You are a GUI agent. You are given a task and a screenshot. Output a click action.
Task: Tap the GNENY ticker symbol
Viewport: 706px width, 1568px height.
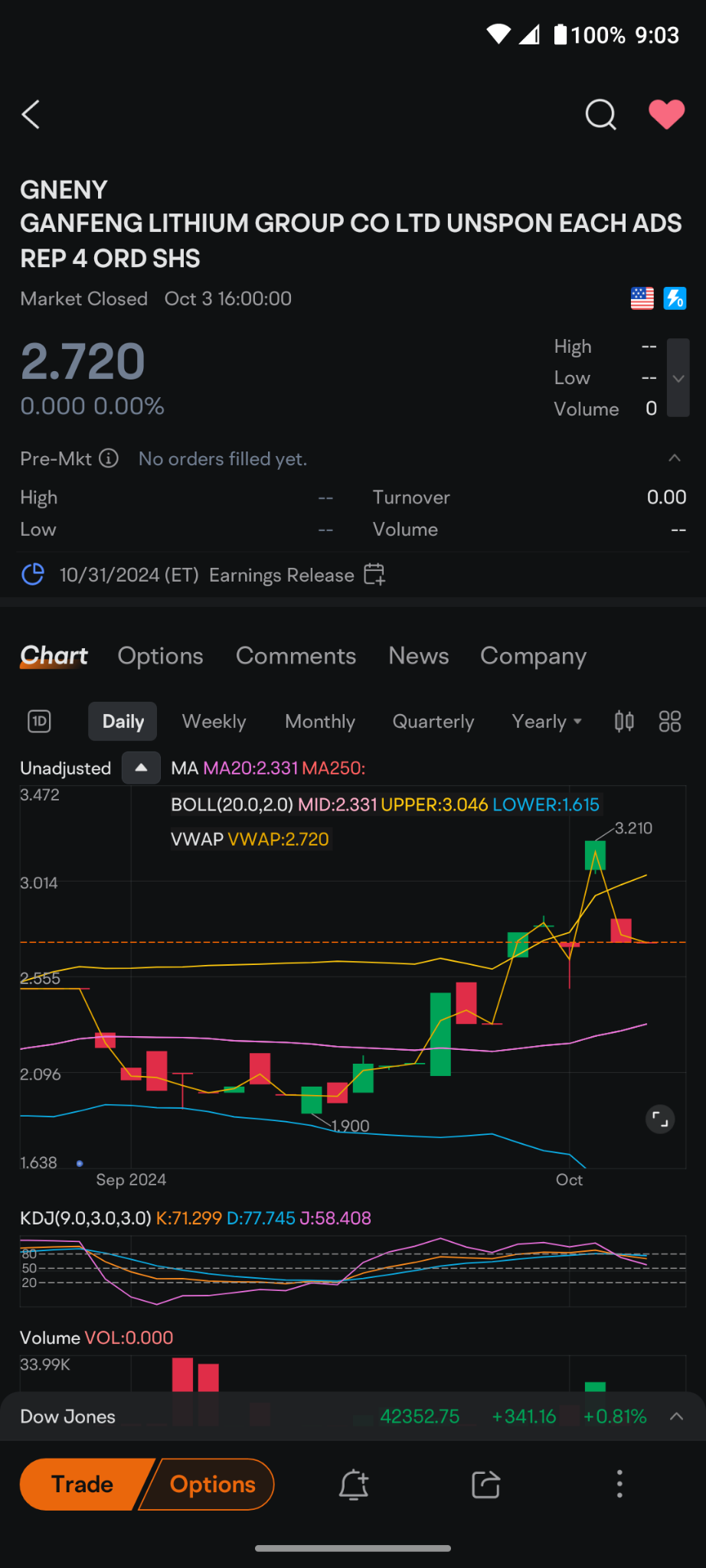pyautogui.click(x=64, y=190)
